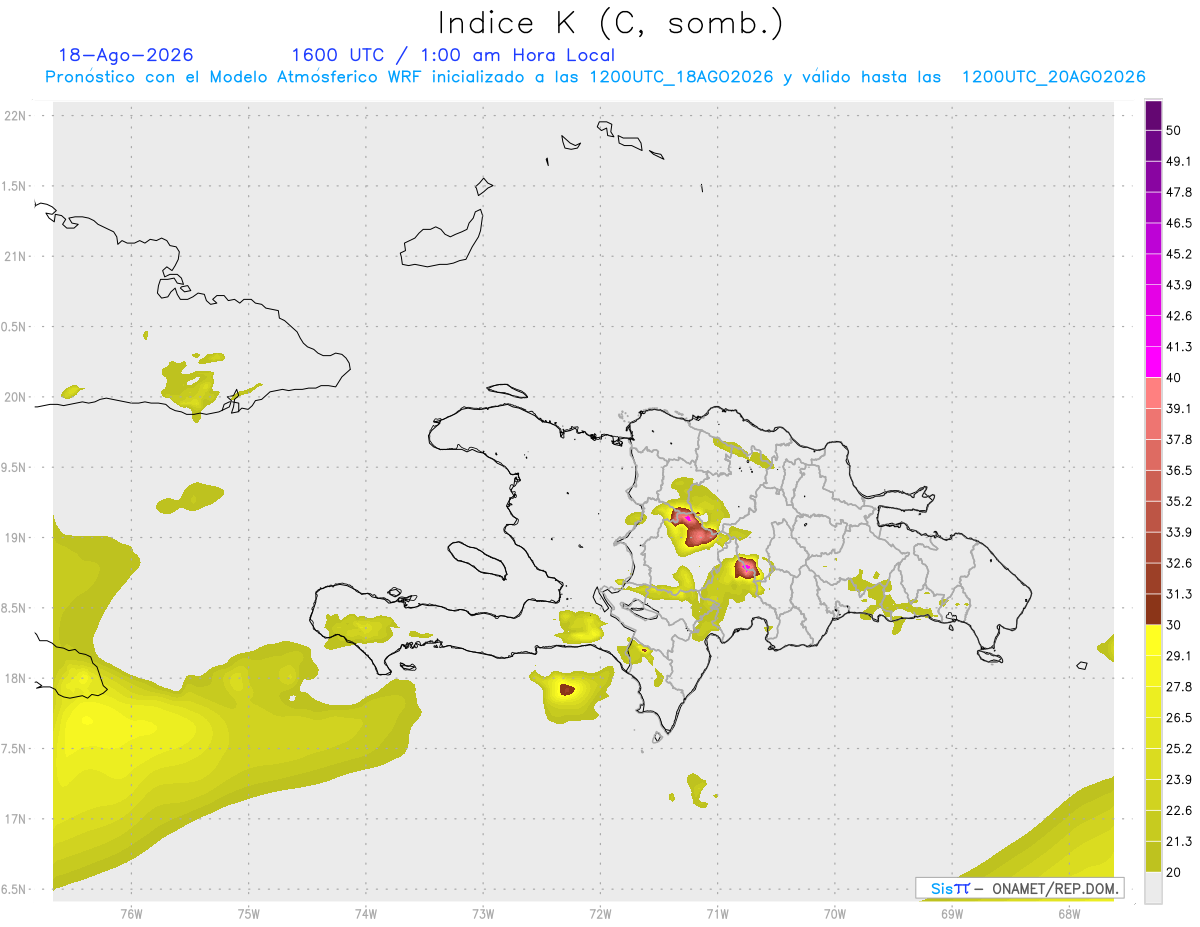Select the olive swatch between 20 and 21.3
This screenshot has height=927, width=1200.
[1154, 856]
